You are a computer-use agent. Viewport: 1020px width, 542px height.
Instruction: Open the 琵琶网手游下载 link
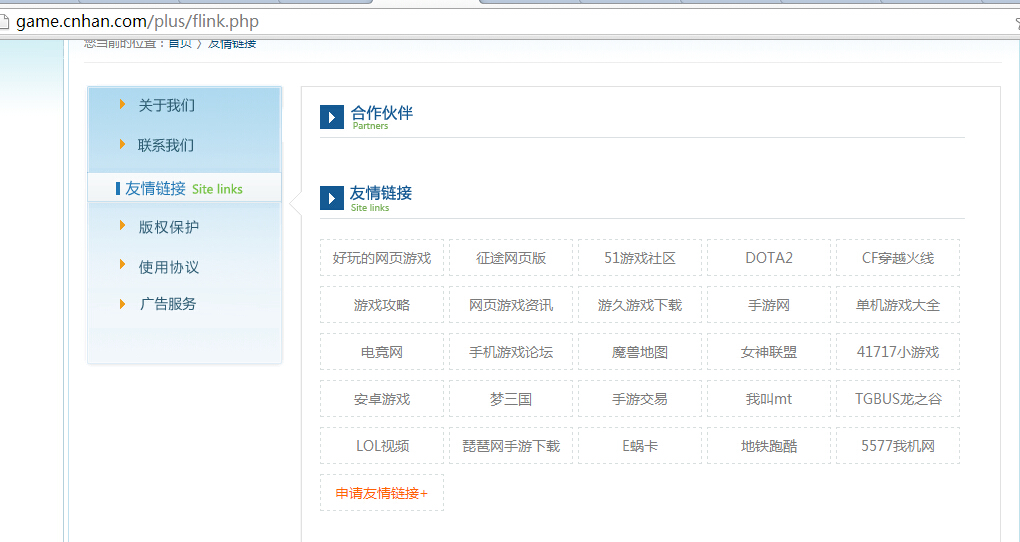pyautogui.click(x=511, y=446)
